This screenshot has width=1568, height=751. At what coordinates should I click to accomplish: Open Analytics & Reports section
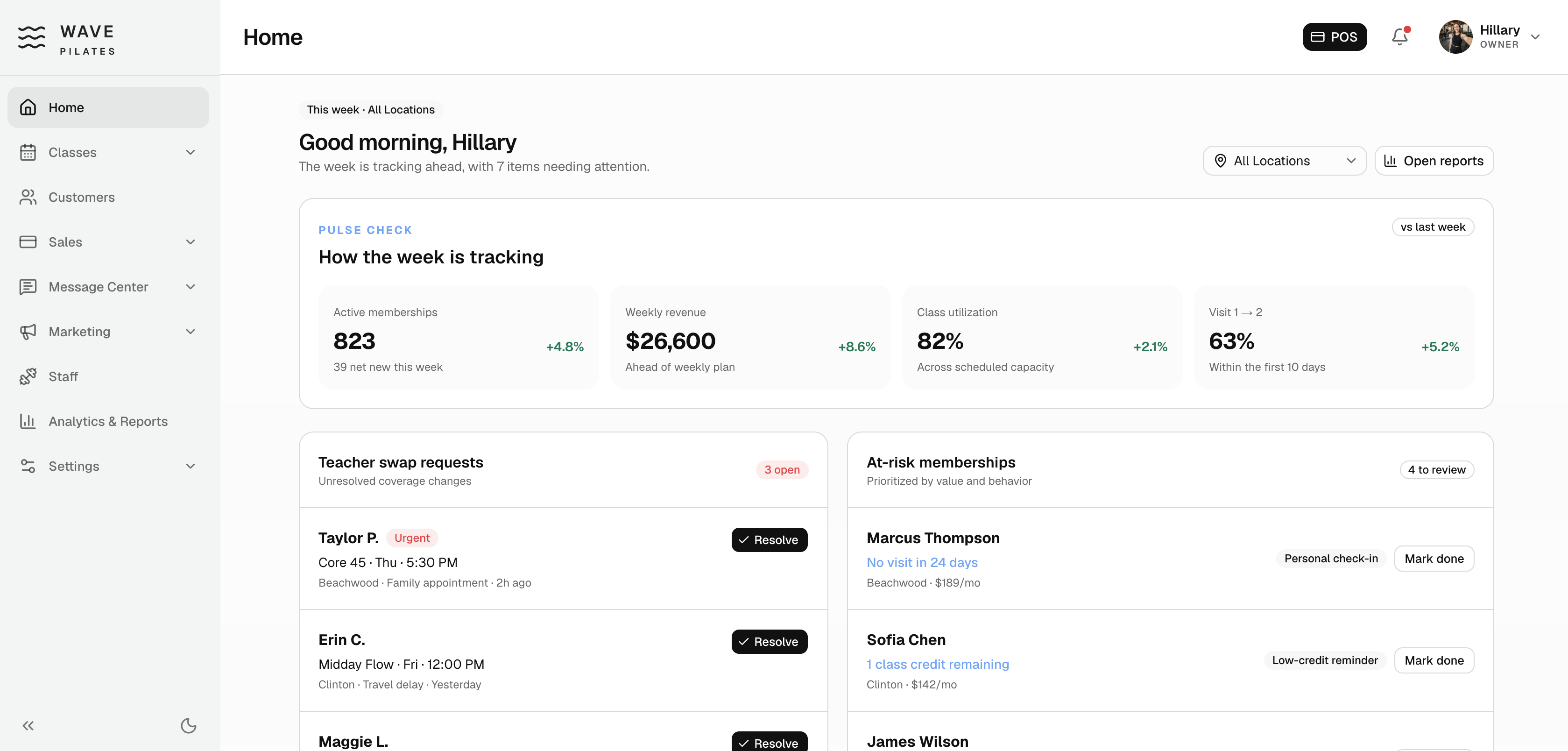(x=108, y=421)
